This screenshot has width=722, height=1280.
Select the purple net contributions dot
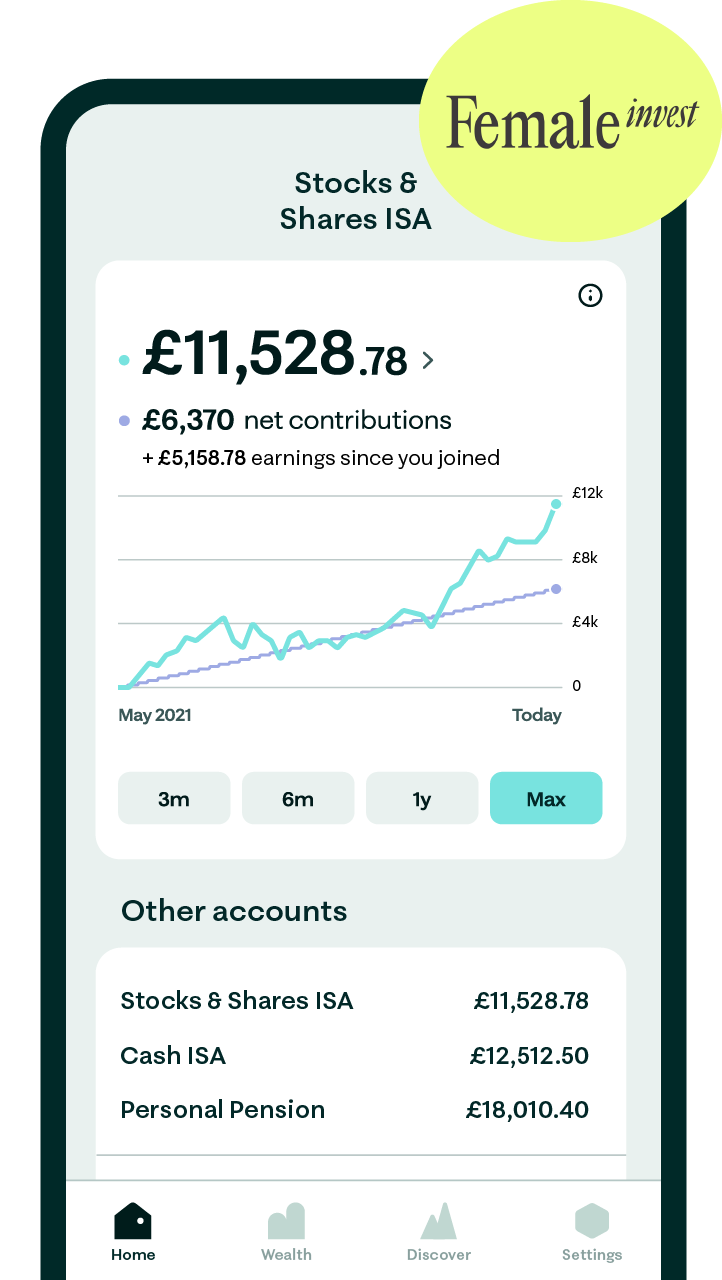pyautogui.click(x=124, y=421)
